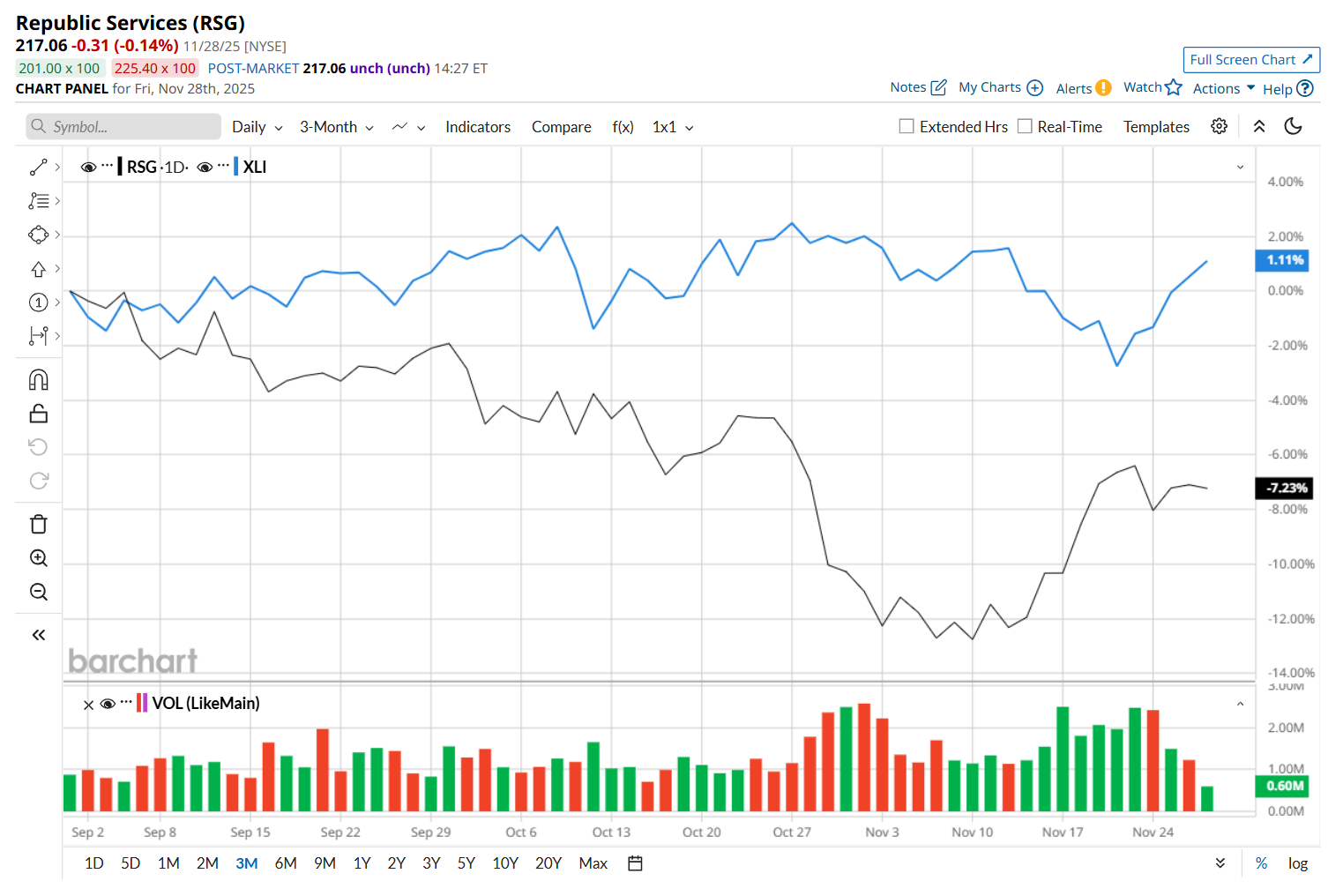The image size is (1343, 896).
Task: Click the Templates button
Action: click(x=1156, y=127)
